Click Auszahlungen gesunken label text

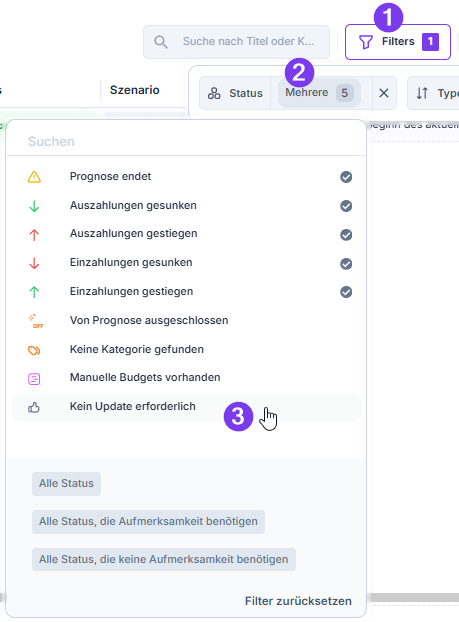point(133,205)
